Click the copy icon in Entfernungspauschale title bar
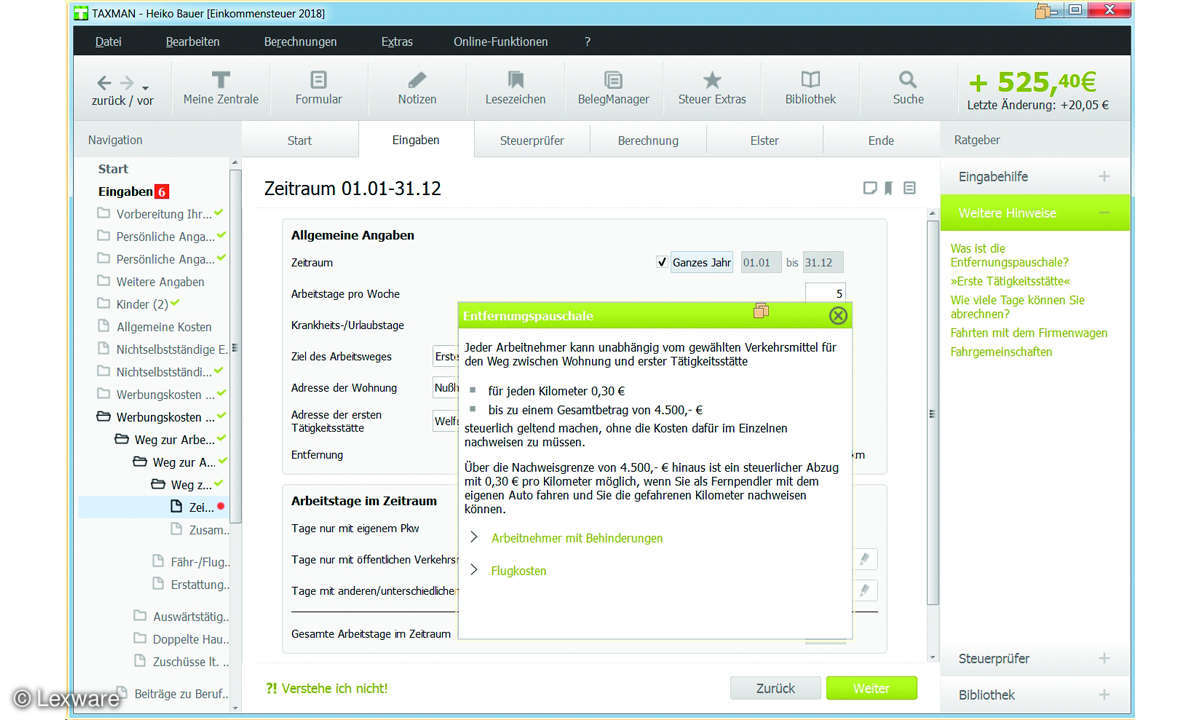1200x720 pixels. click(x=761, y=311)
